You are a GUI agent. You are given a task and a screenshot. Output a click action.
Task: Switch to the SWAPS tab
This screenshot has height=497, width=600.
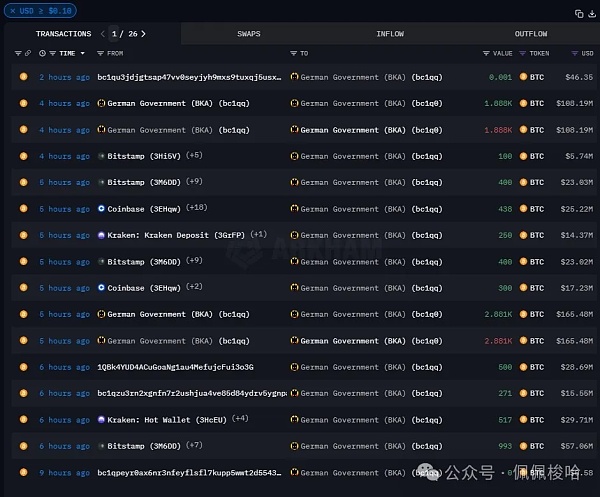(249, 34)
